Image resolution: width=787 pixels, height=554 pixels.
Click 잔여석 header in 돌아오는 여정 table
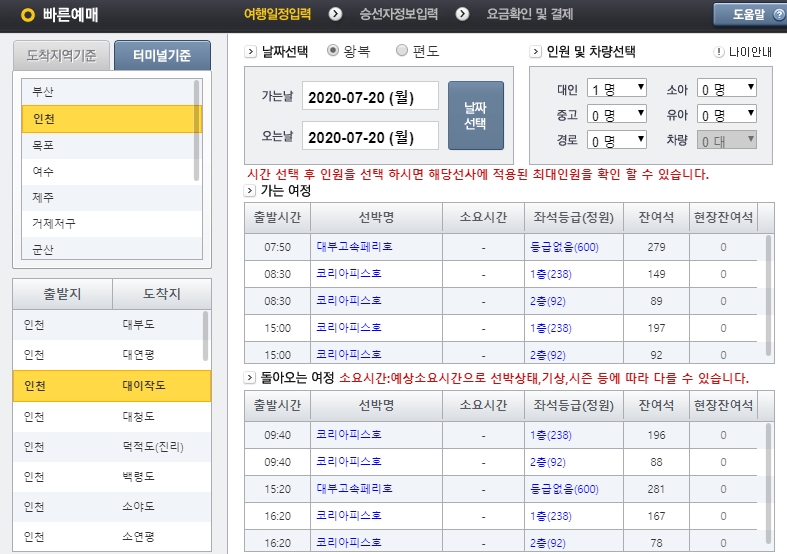pos(656,405)
